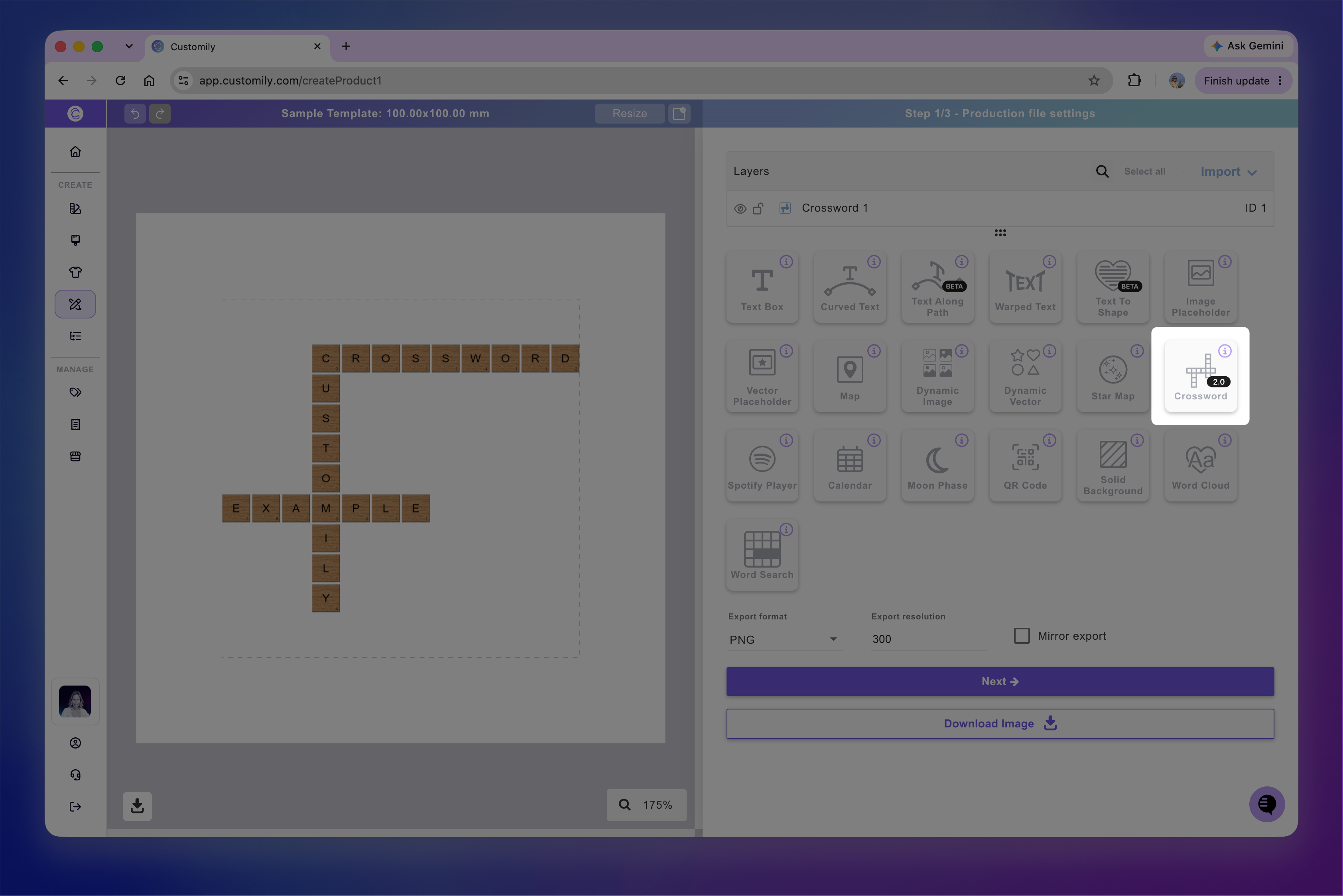Add a Vector Placeholder element
1343x896 pixels.
click(762, 377)
